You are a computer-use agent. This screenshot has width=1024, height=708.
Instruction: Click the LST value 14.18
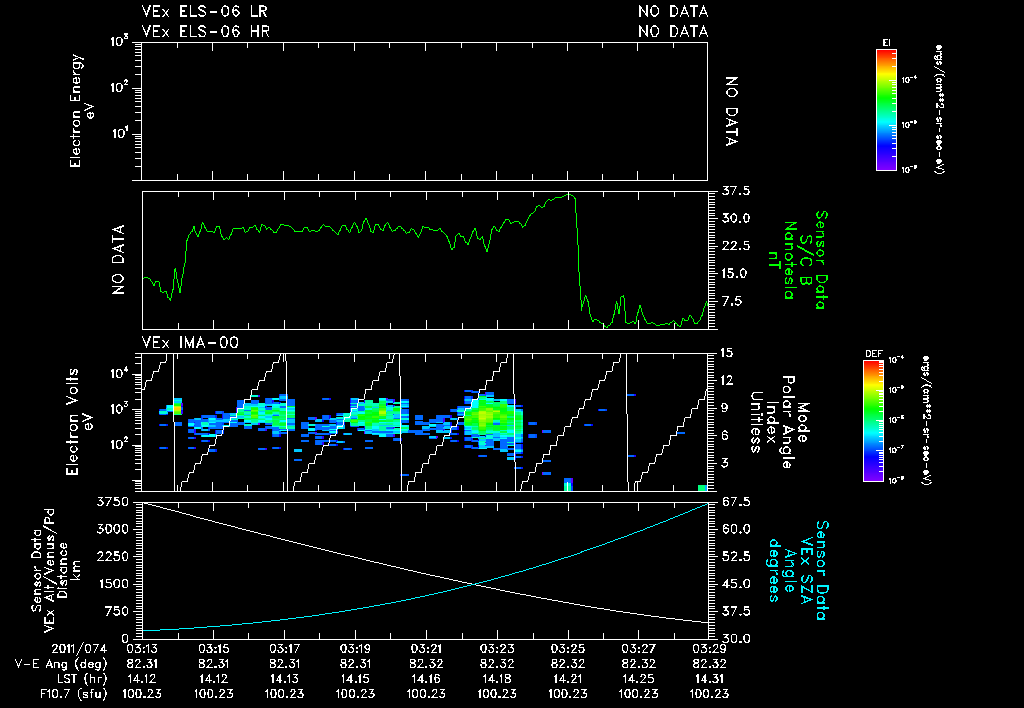(x=497, y=679)
